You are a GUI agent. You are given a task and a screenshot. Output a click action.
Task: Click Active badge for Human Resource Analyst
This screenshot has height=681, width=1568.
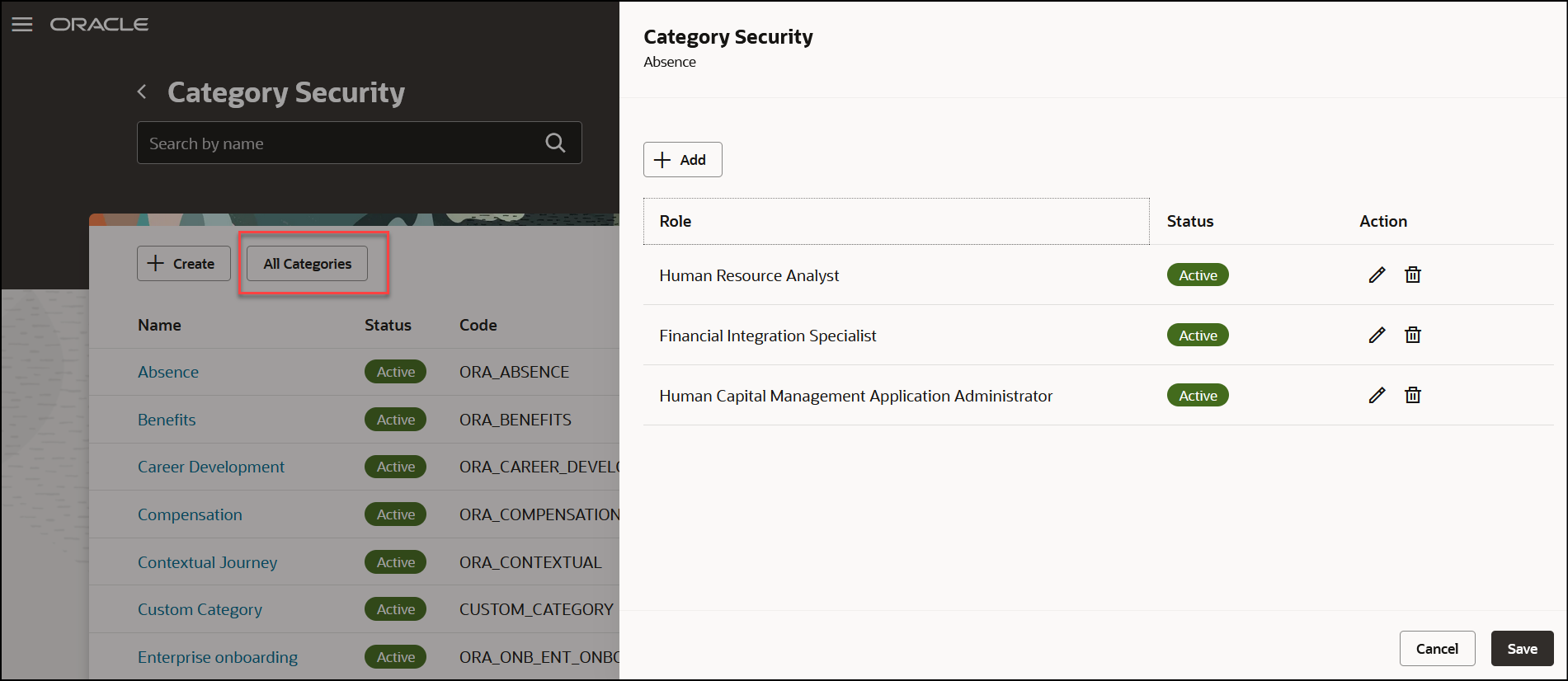coord(1198,275)
